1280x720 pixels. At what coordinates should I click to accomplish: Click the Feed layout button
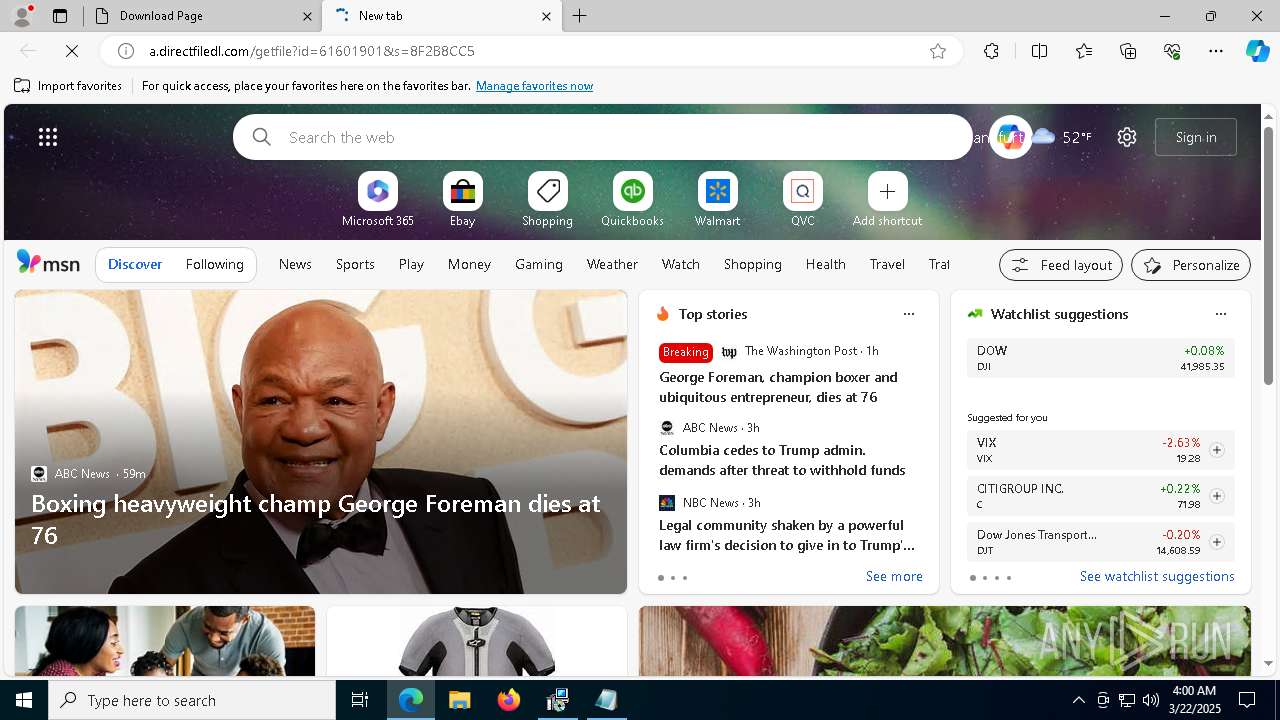coord(1061,265)
